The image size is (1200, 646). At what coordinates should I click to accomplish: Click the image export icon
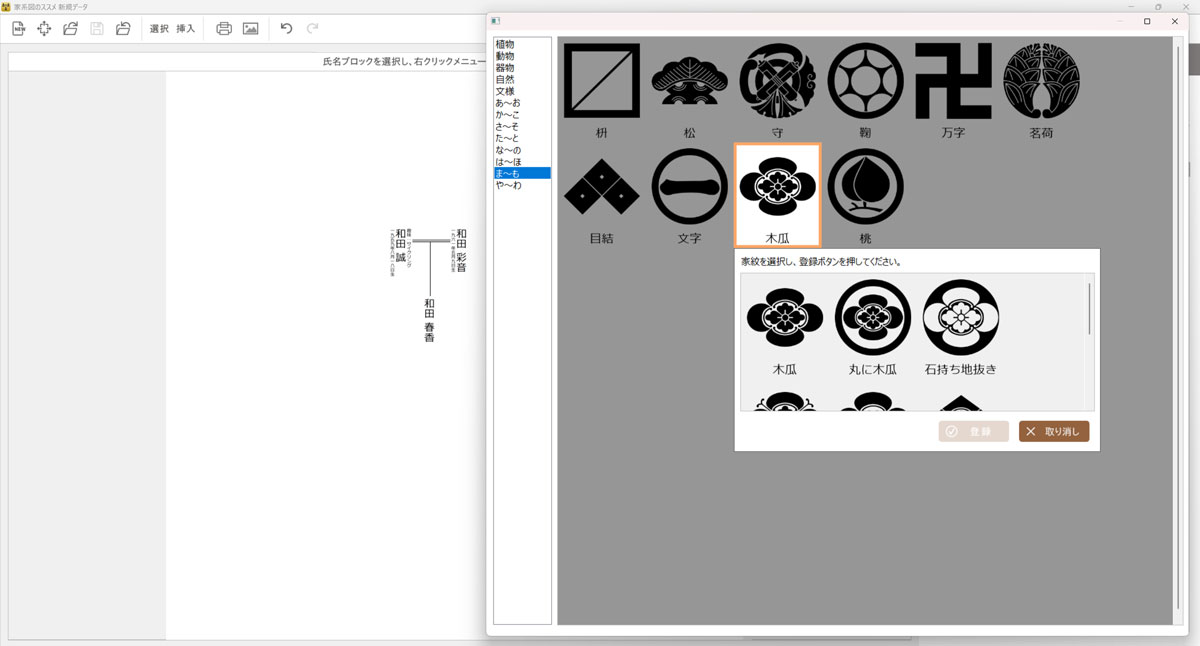click(251, 29)
